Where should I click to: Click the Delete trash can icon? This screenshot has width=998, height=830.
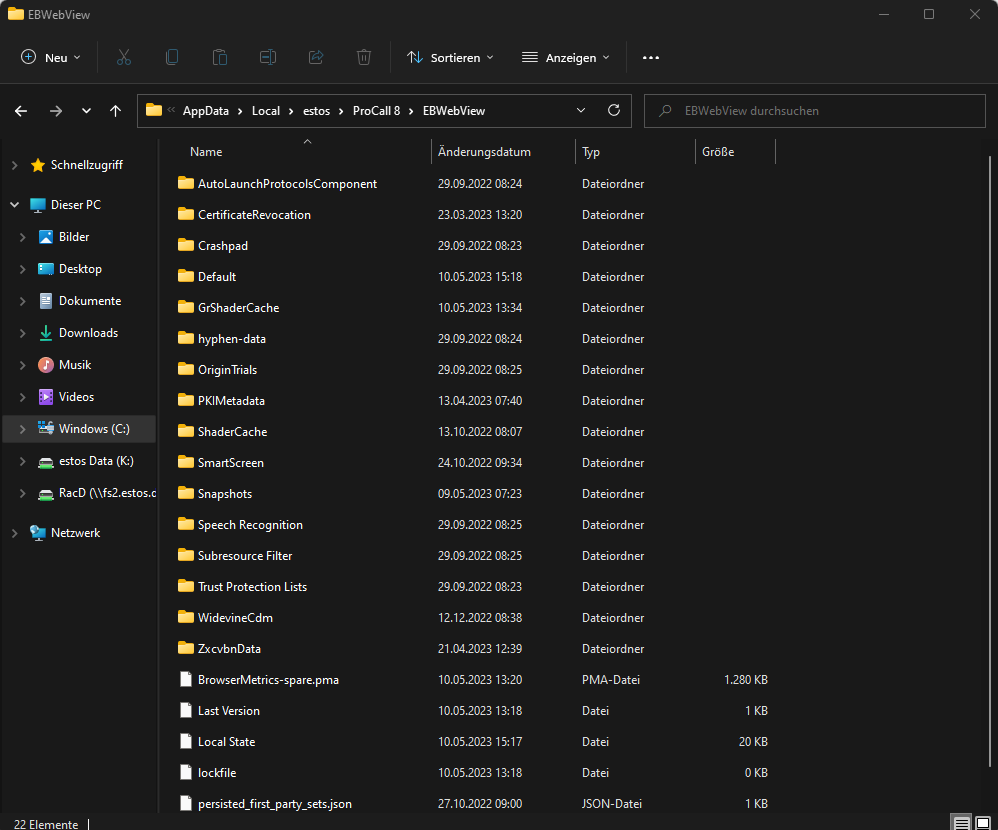[x=364, y=58]
